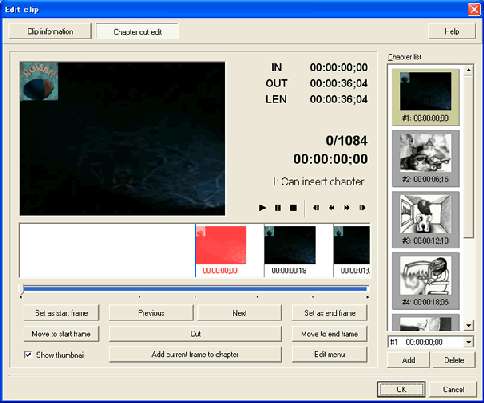Switch to the Clip information tab
The image size is (484, 403).
(50, 32)
